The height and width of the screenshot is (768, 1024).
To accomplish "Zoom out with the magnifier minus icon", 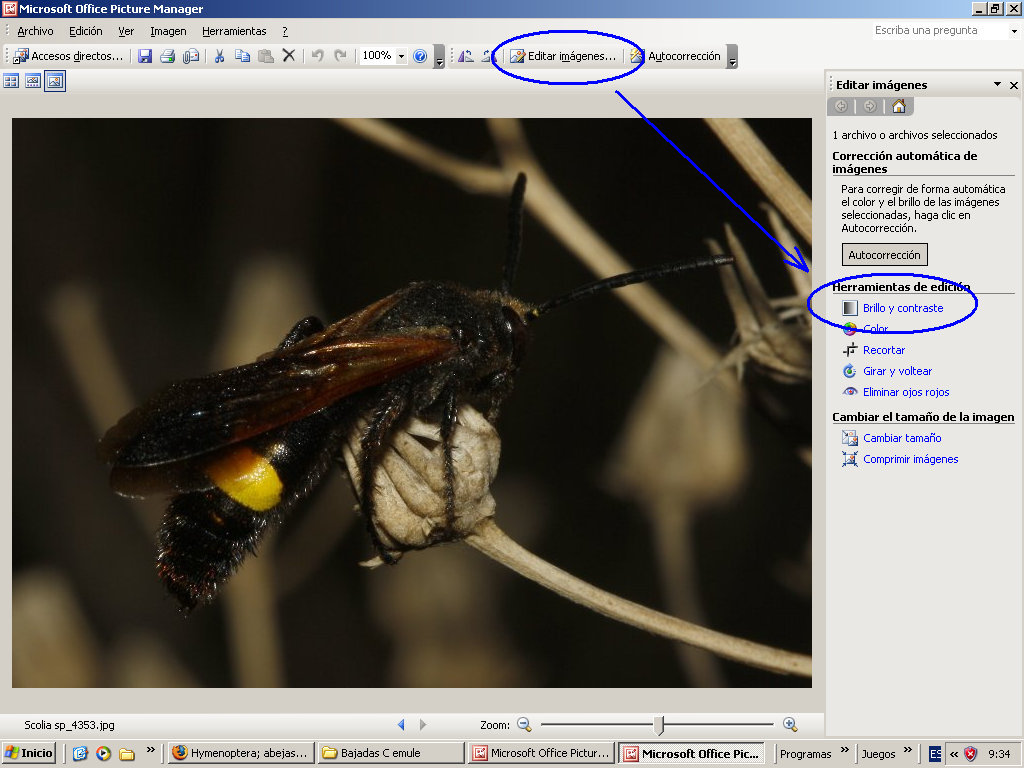I will (523, 725).
